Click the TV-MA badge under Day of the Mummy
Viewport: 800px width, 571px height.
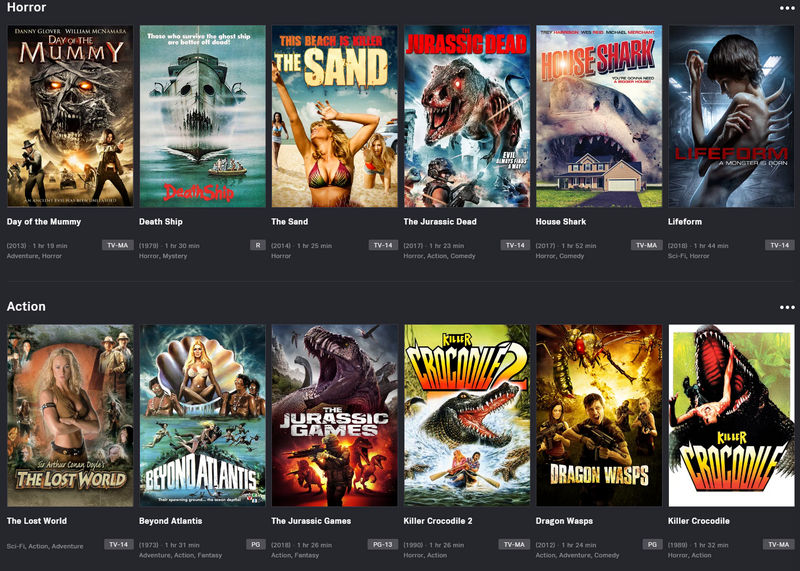pos(117,245)
